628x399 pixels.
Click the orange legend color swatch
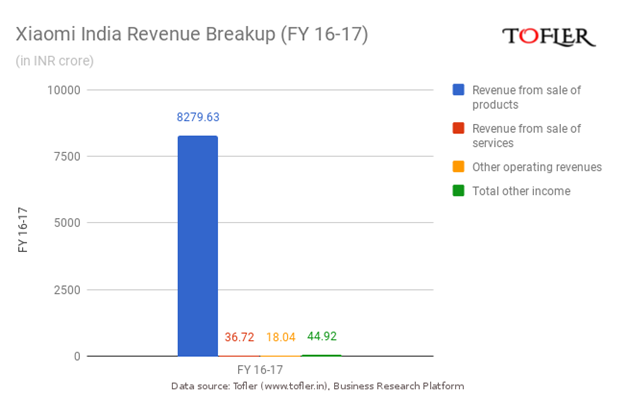tap(458, 167)
